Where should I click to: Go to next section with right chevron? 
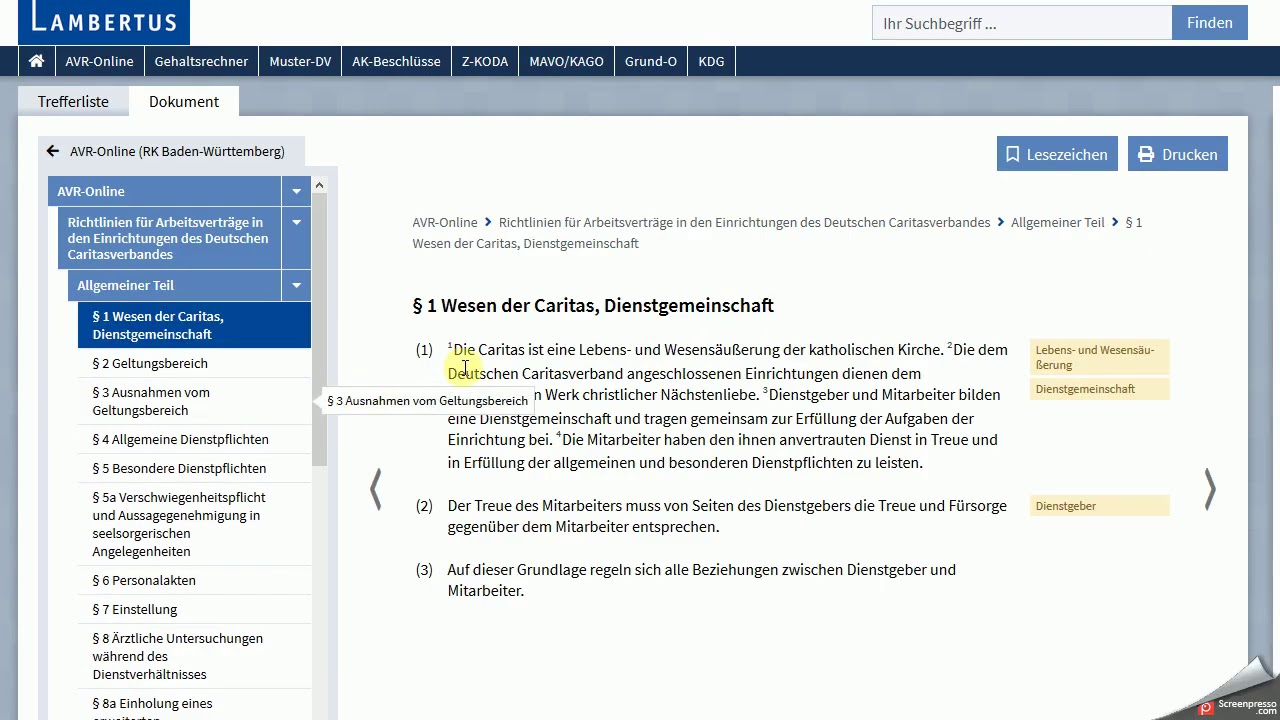(1210, 489)
